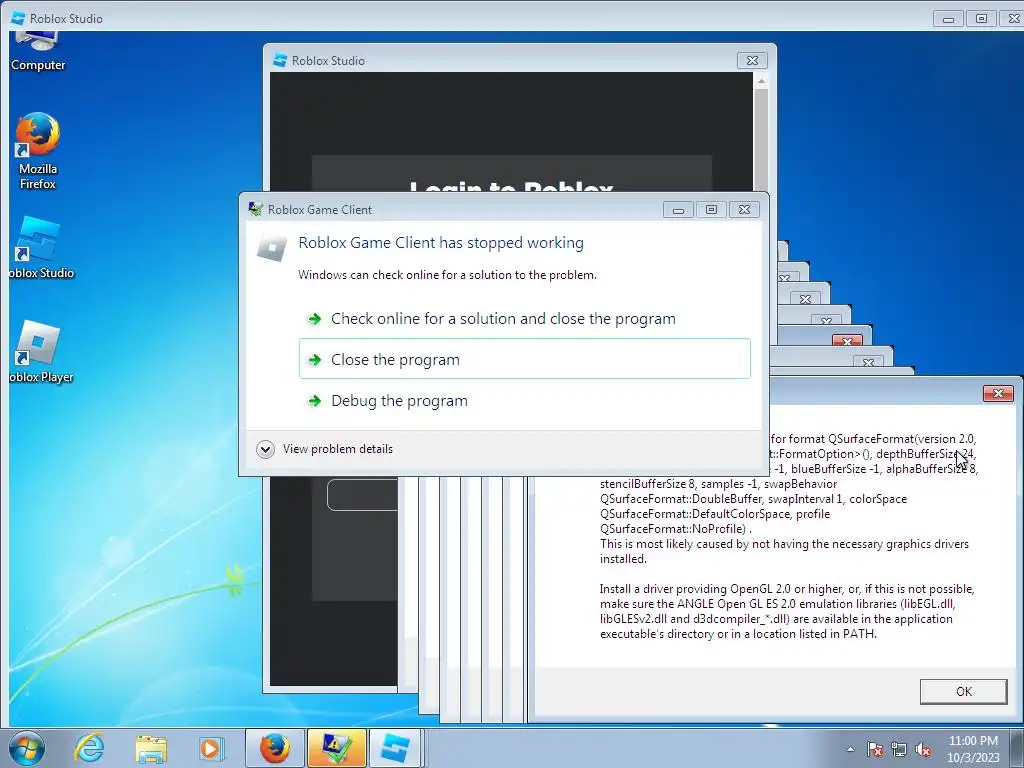The width and height of the screenshot is (1024, 768).
Task: Open the muted volume tray icon
Action: pyautogui.click(x=923, y=749)
